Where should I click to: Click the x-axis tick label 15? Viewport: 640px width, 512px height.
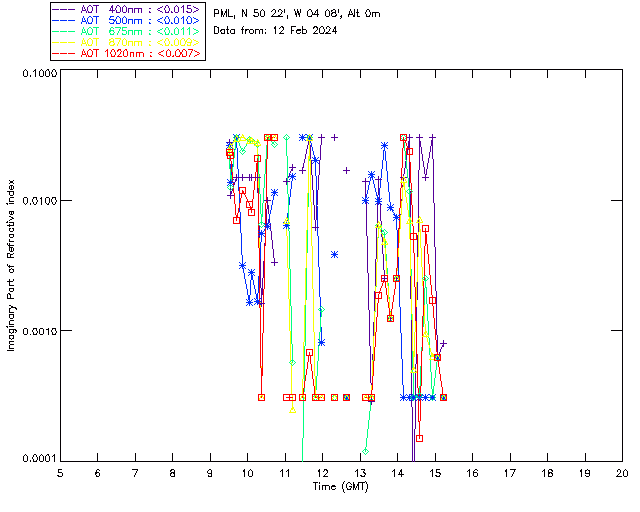(x=435, y=474)
